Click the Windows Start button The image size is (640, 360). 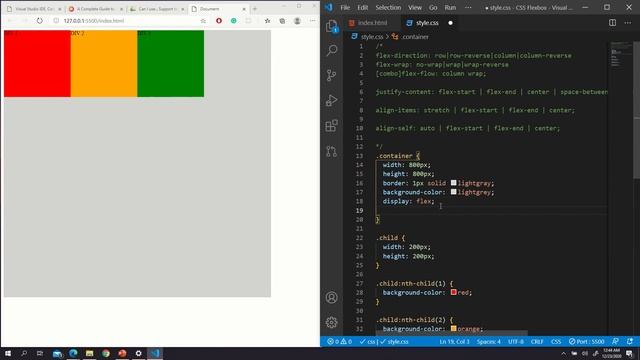pyautogui.click(x=8, y=353)
